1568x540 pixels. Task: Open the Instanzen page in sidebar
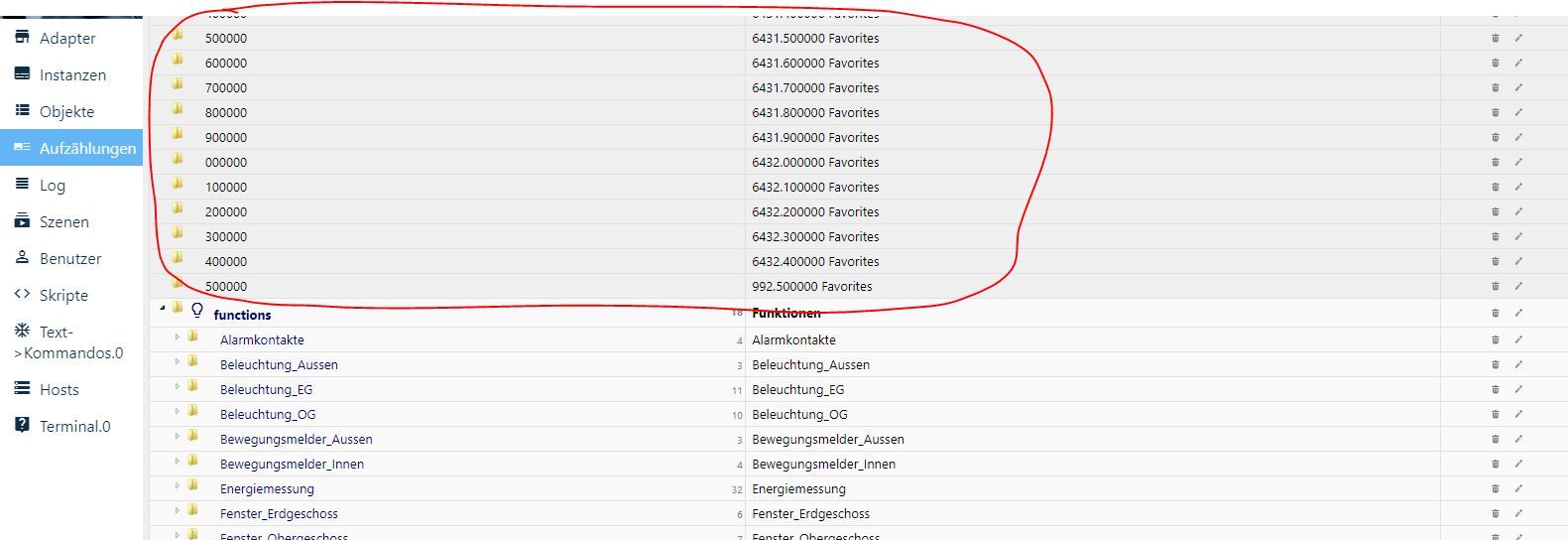coord(72,74)
